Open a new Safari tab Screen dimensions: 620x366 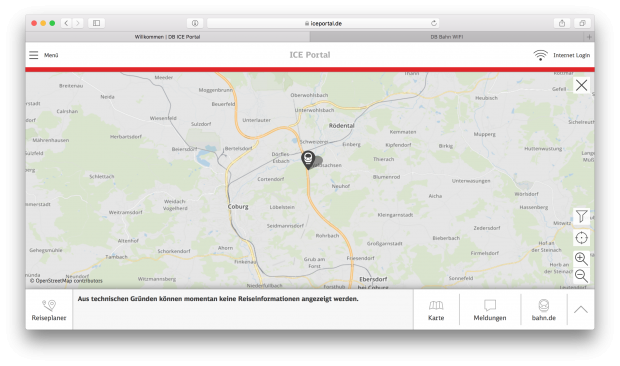pos(589,37)
